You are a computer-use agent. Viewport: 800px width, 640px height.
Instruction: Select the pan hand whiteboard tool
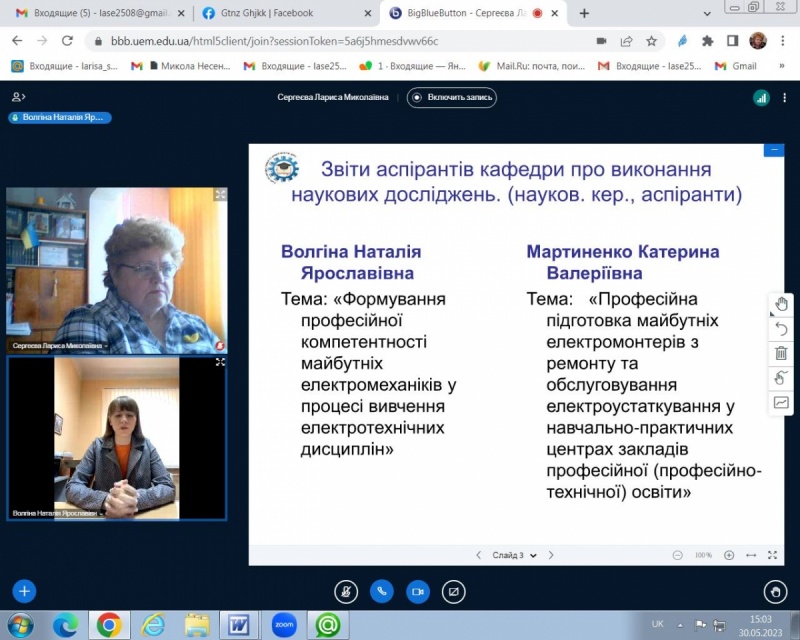(x=781, y=305)
